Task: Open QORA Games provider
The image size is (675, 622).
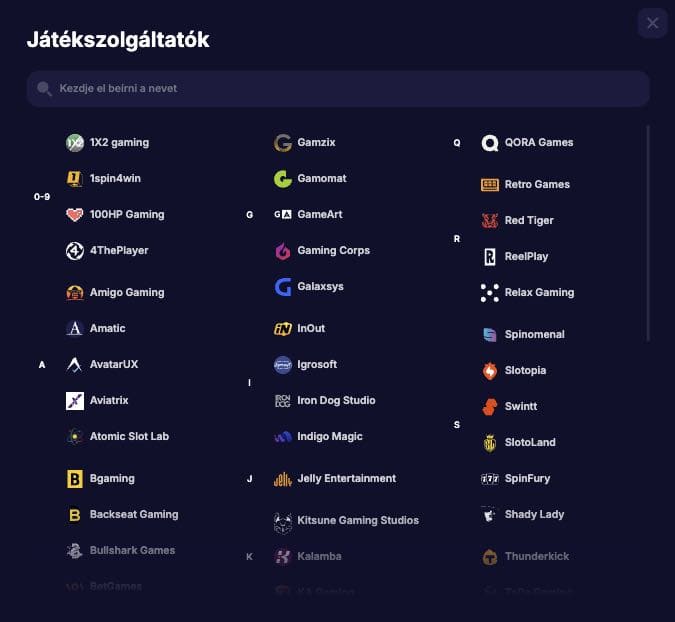Action: click(x=538, y=143)
